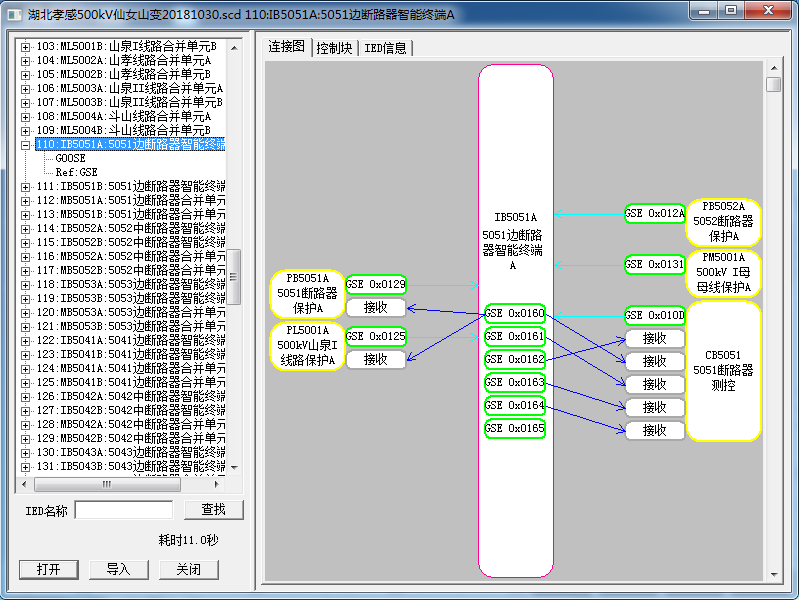Collapse the 110:IB5051A tree node

click(x=26, y=145)
